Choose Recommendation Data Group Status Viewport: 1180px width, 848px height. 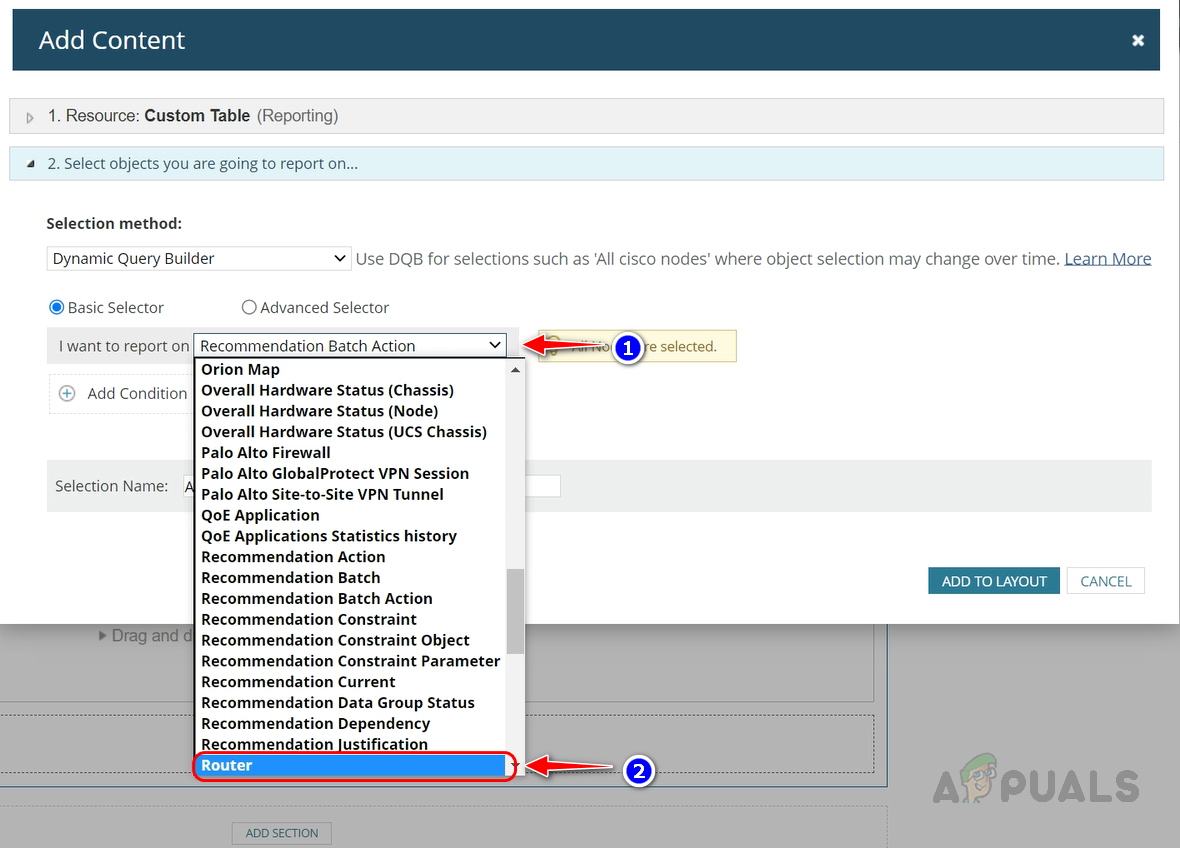click(351, 703)
